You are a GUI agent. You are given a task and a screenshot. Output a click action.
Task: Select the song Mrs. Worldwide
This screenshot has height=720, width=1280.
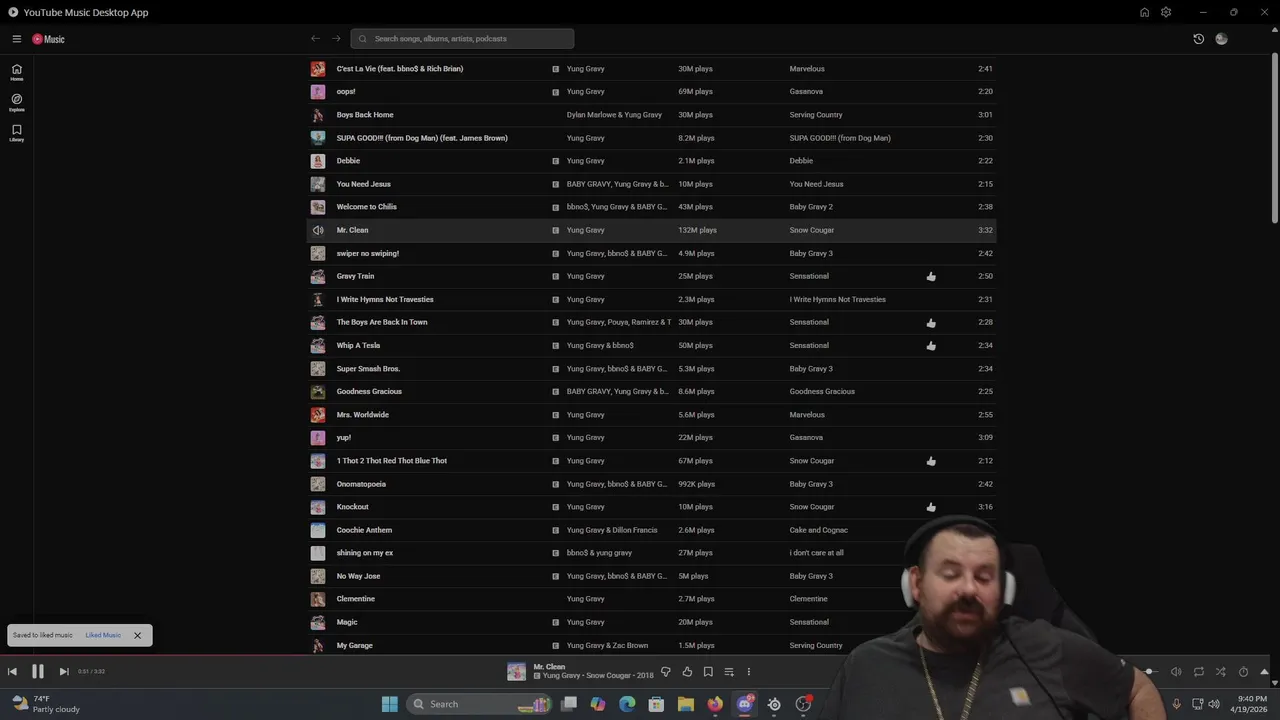tap(363, 415)
